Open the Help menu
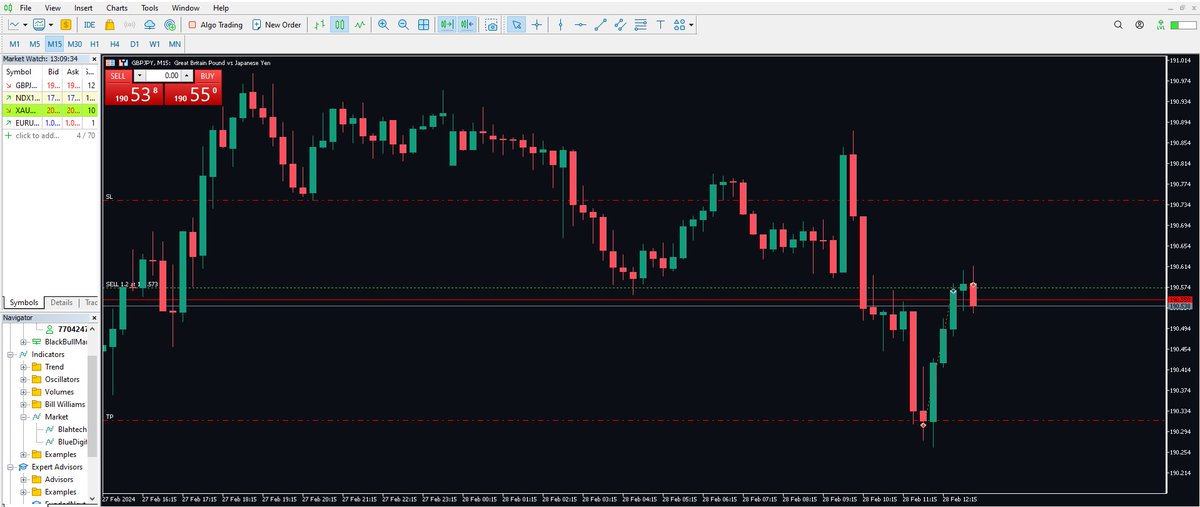Screen dimensions: 1200x507 point(220,7)
